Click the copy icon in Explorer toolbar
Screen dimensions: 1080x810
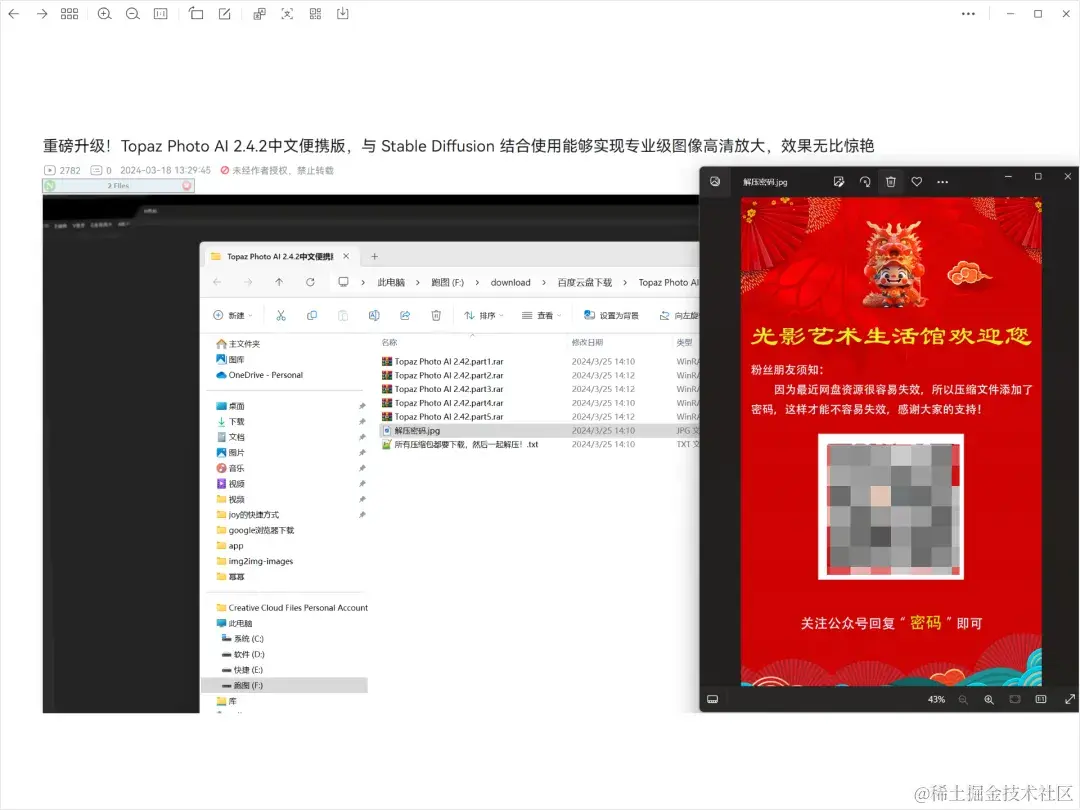point(312,315)
